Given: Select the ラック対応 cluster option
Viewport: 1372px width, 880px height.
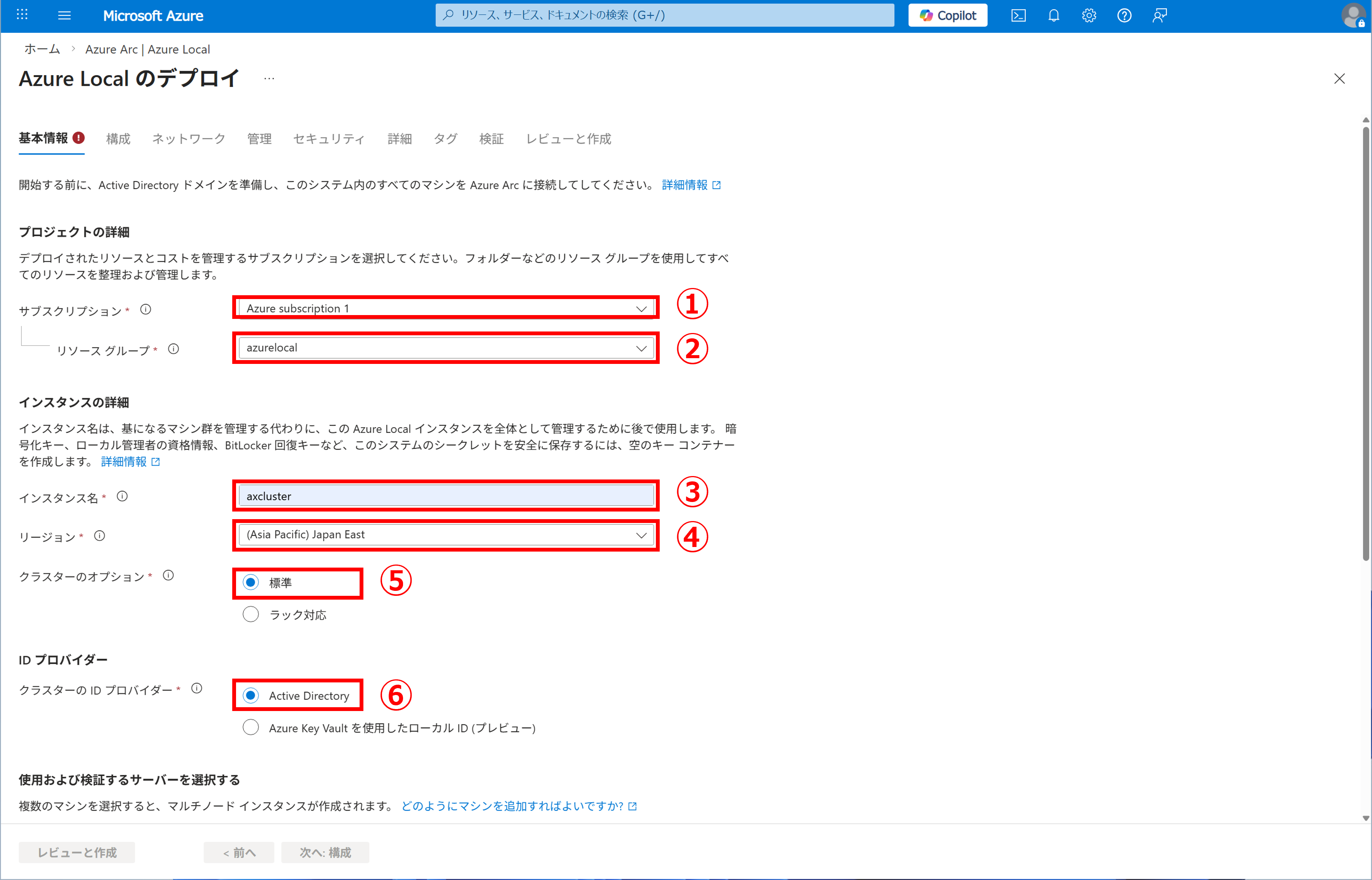Looking at the screenshot, I should click(251, 614).
